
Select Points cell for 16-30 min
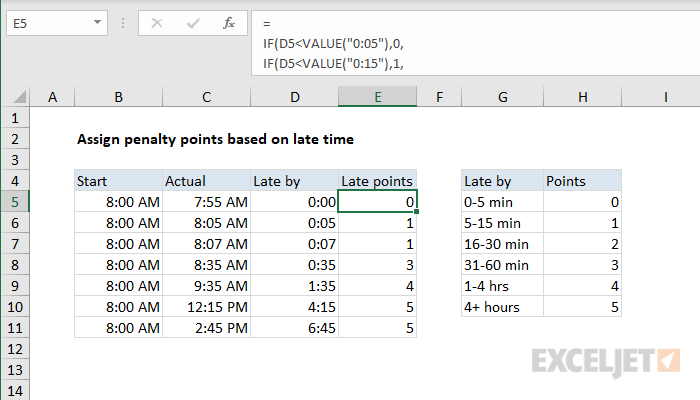[583, 244]
